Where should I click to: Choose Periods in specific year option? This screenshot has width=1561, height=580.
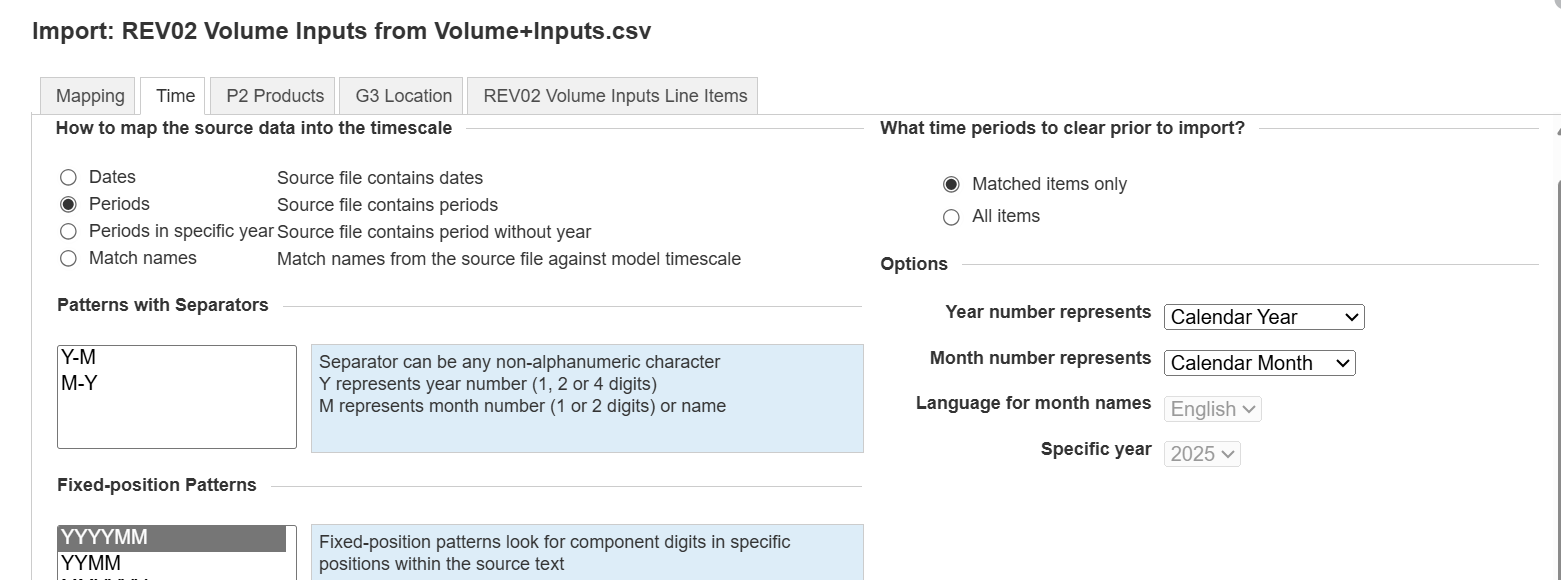(68, 231)
